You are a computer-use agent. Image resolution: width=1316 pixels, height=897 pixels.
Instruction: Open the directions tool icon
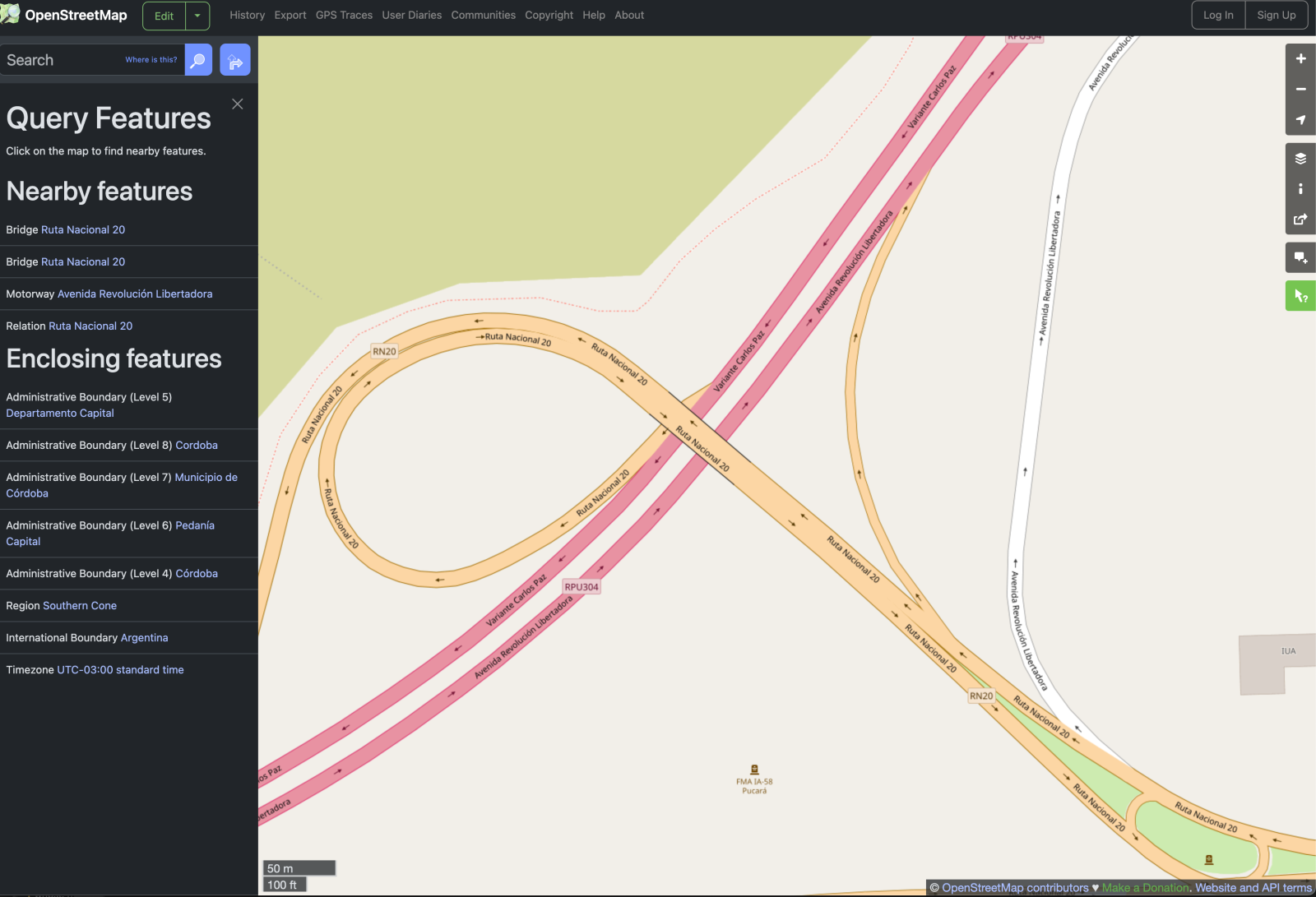[x=235, y=60]
